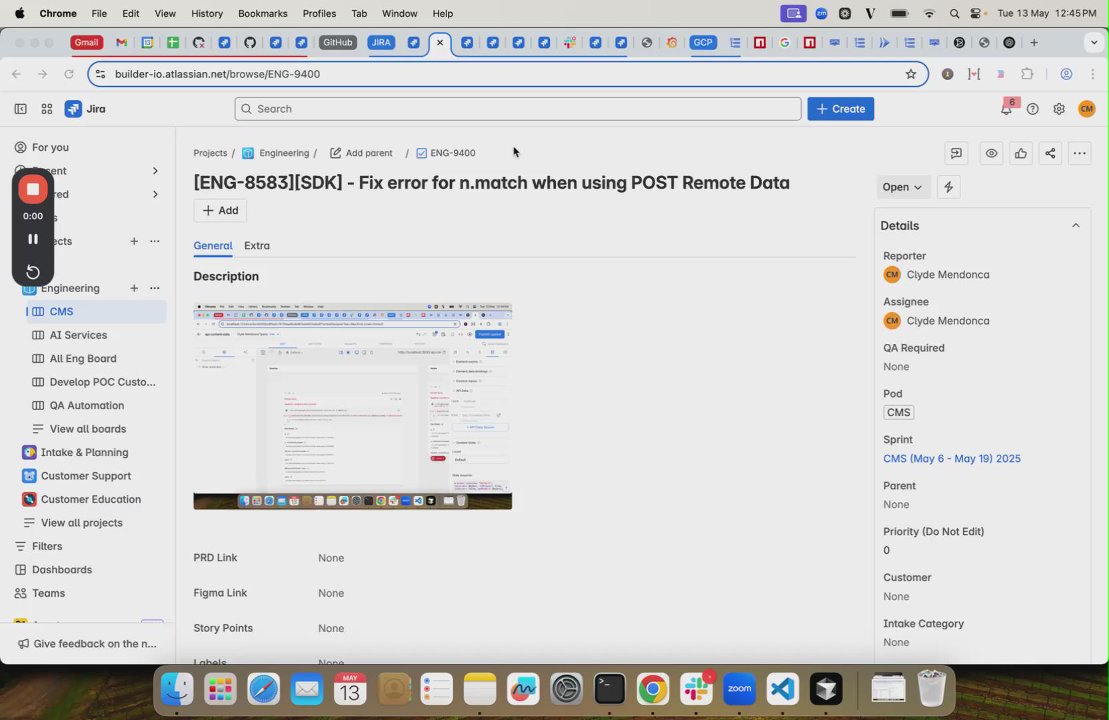1109x720 pixels.
Task: Open Slack from the Dock
Action: point(696,689)
